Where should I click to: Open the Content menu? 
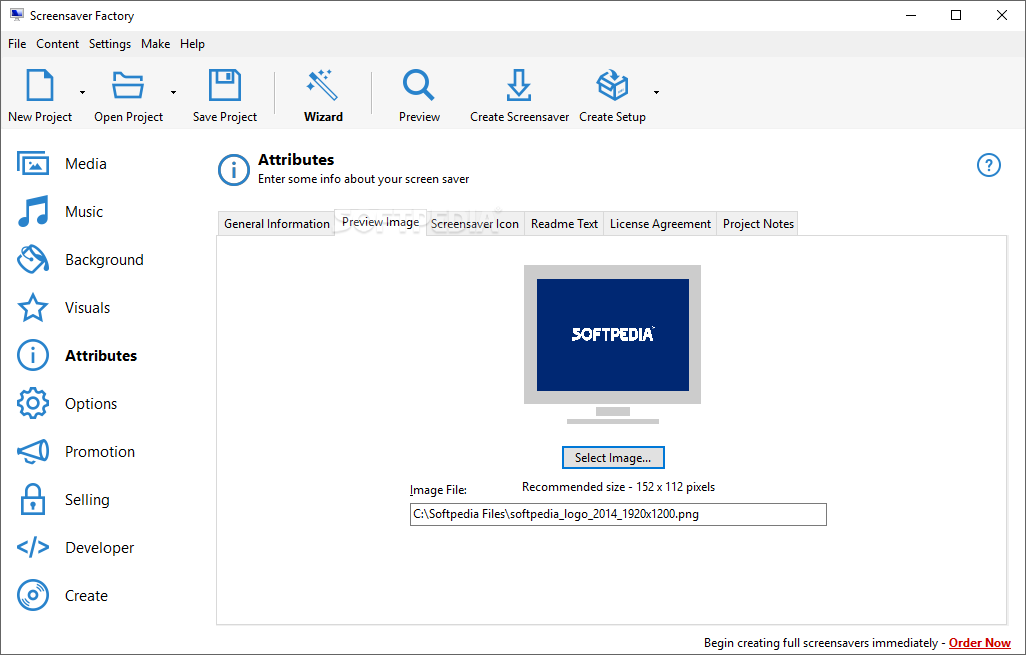click(58, 44)
